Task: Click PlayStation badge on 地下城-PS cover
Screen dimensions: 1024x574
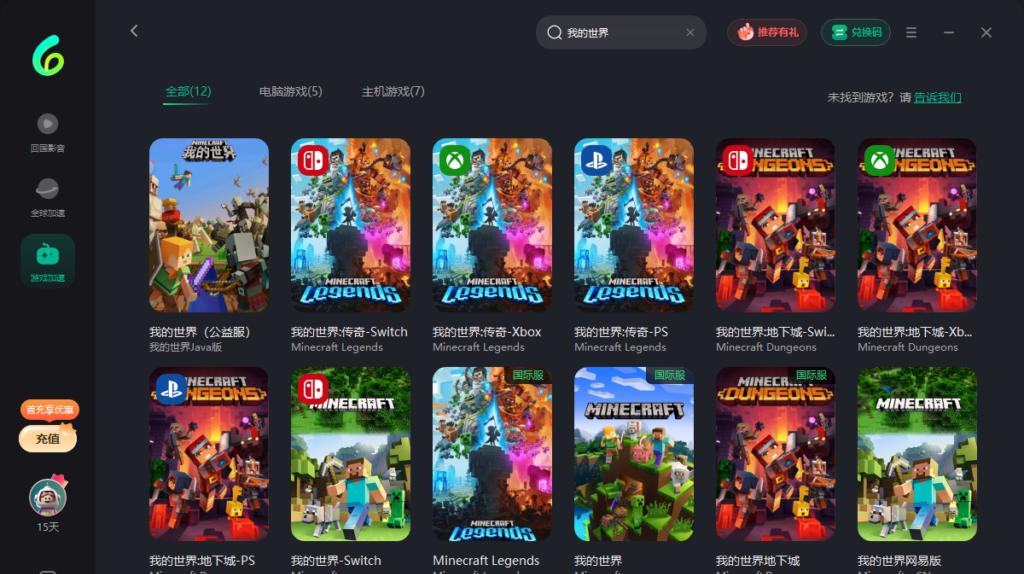Action: pyautogui.click(x=171, y=389)
